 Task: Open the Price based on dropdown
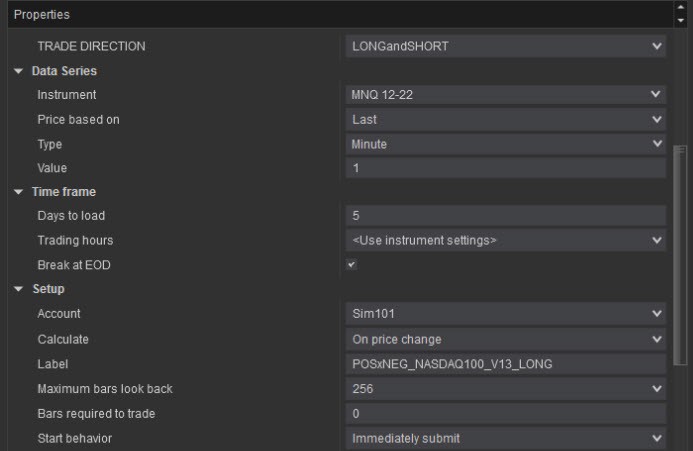505,120
